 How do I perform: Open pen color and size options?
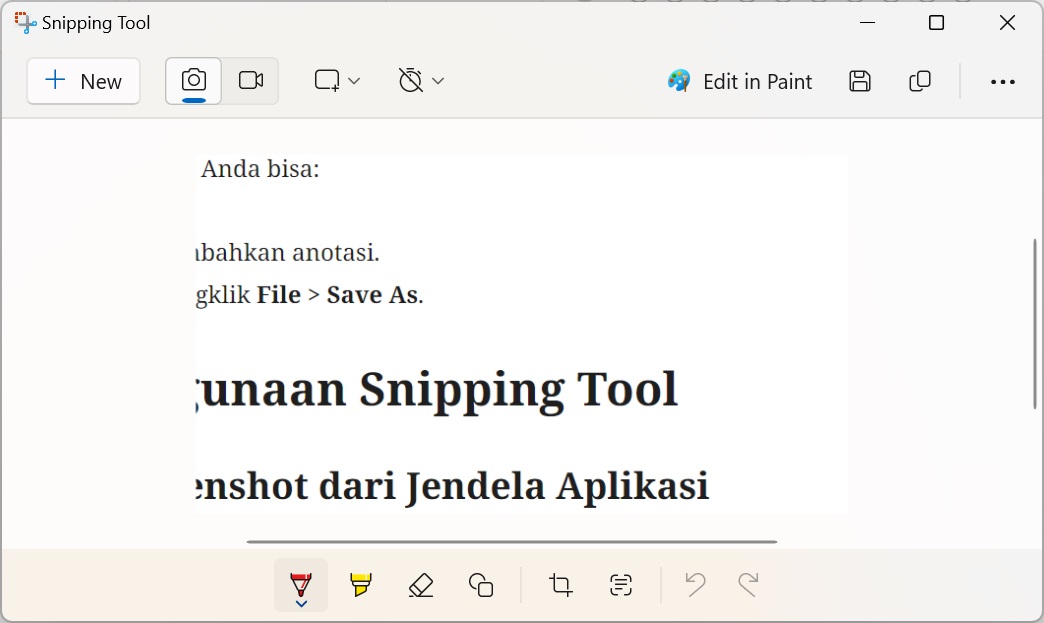pyautogui.click(x=300, y=603)
